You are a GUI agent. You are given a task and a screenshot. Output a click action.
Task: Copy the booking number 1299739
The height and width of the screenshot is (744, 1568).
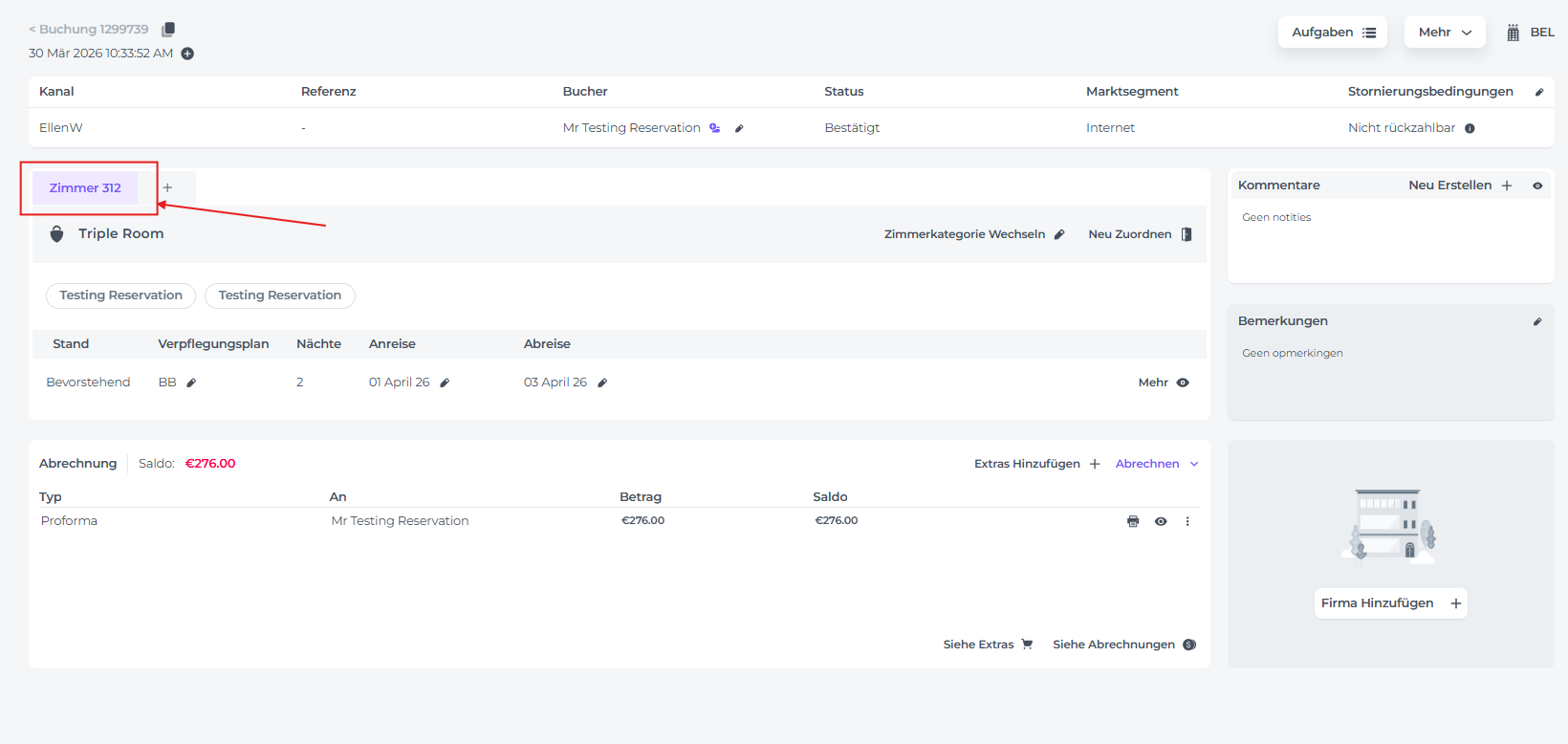pos(168,30)
